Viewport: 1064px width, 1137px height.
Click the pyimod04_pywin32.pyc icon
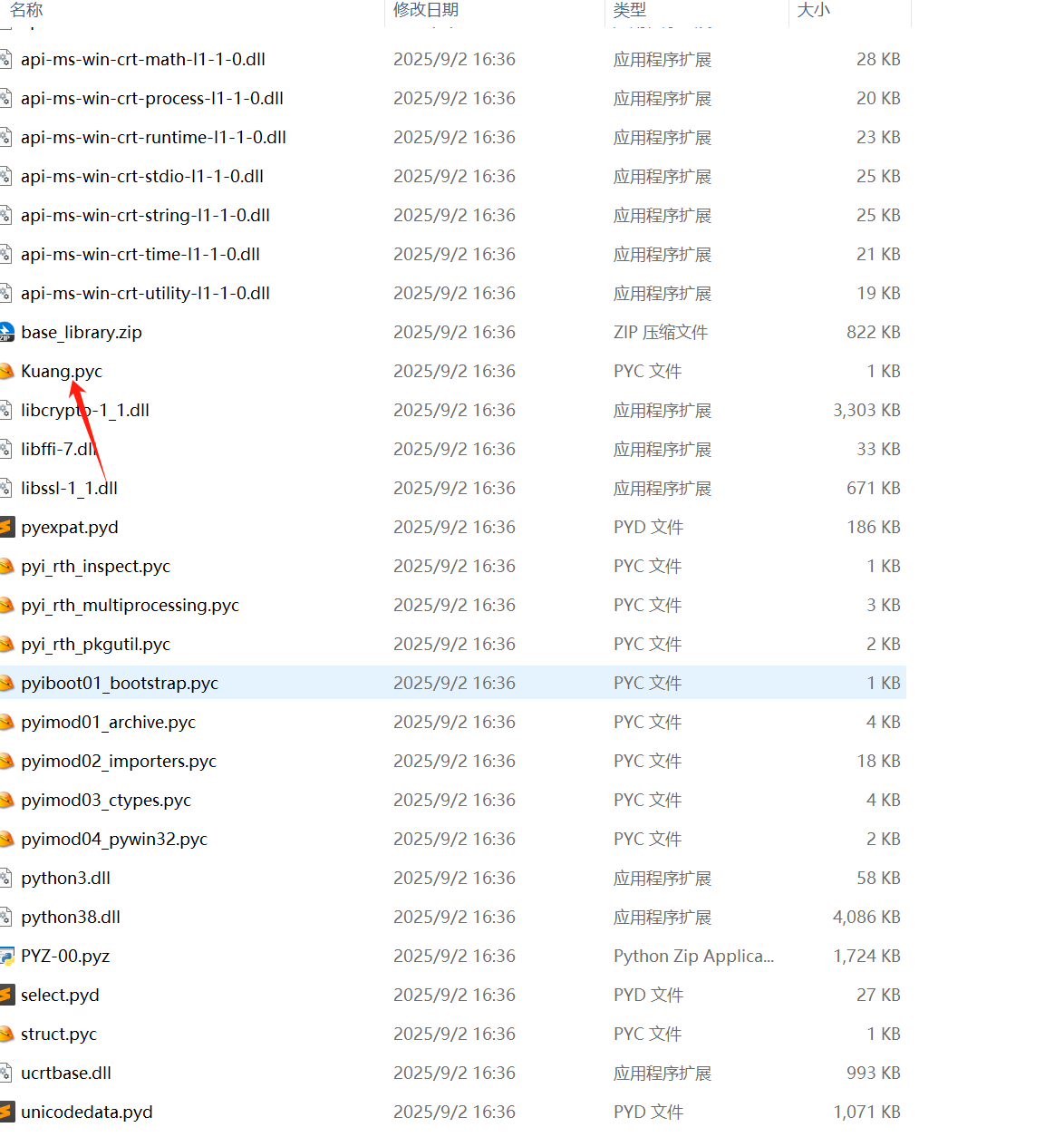tap(6, 840)
